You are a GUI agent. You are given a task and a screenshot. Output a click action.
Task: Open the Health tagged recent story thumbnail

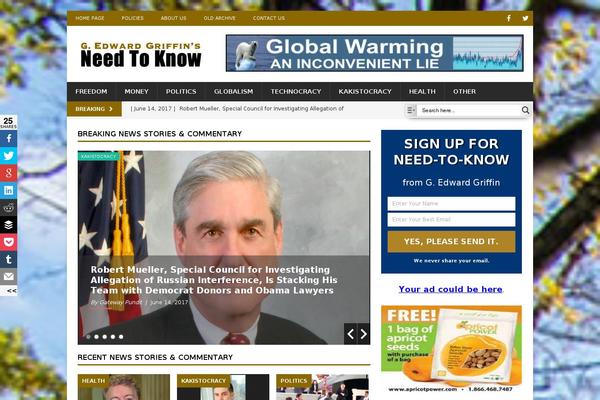click(x=124, y=387)
